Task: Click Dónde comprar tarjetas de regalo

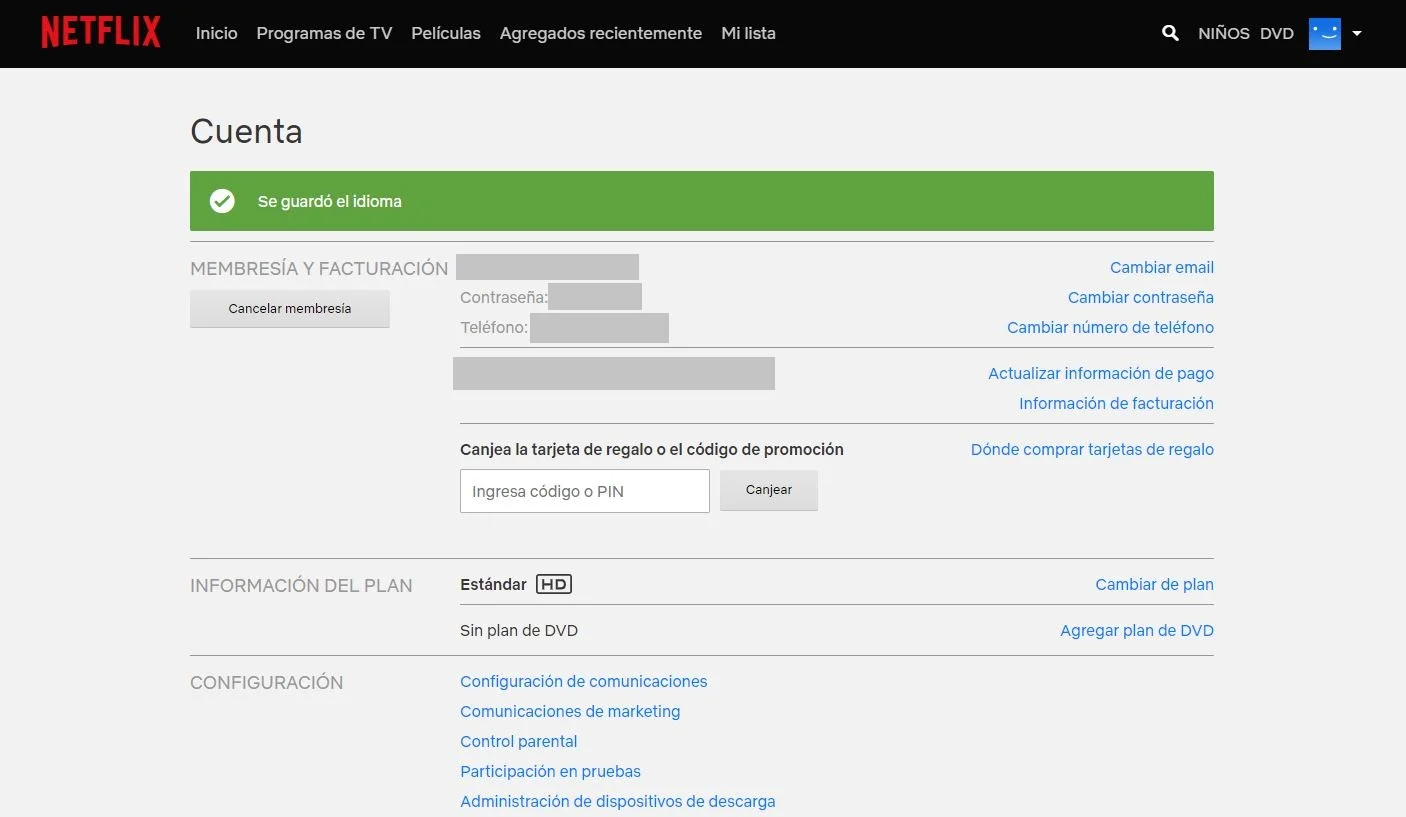Action: click(1092, 449)
